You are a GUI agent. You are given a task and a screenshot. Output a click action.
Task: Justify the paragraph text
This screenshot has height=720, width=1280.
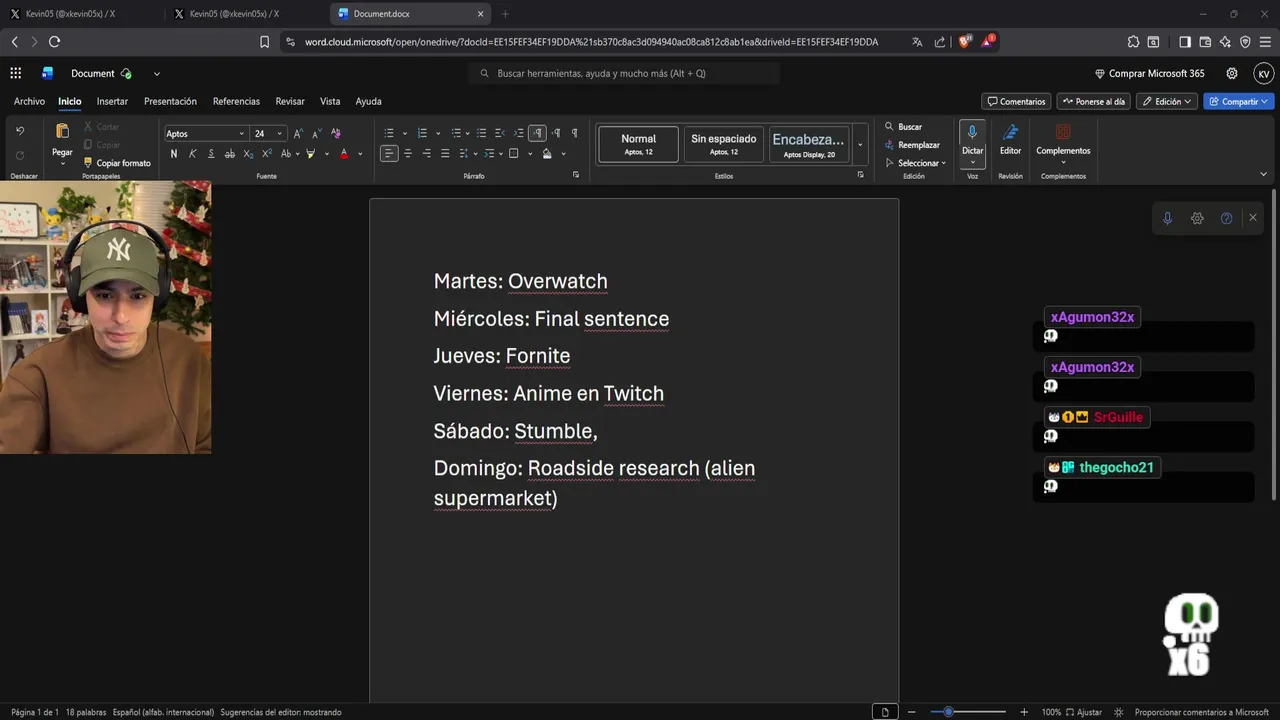pyautogui.click(x=445, y=154)
